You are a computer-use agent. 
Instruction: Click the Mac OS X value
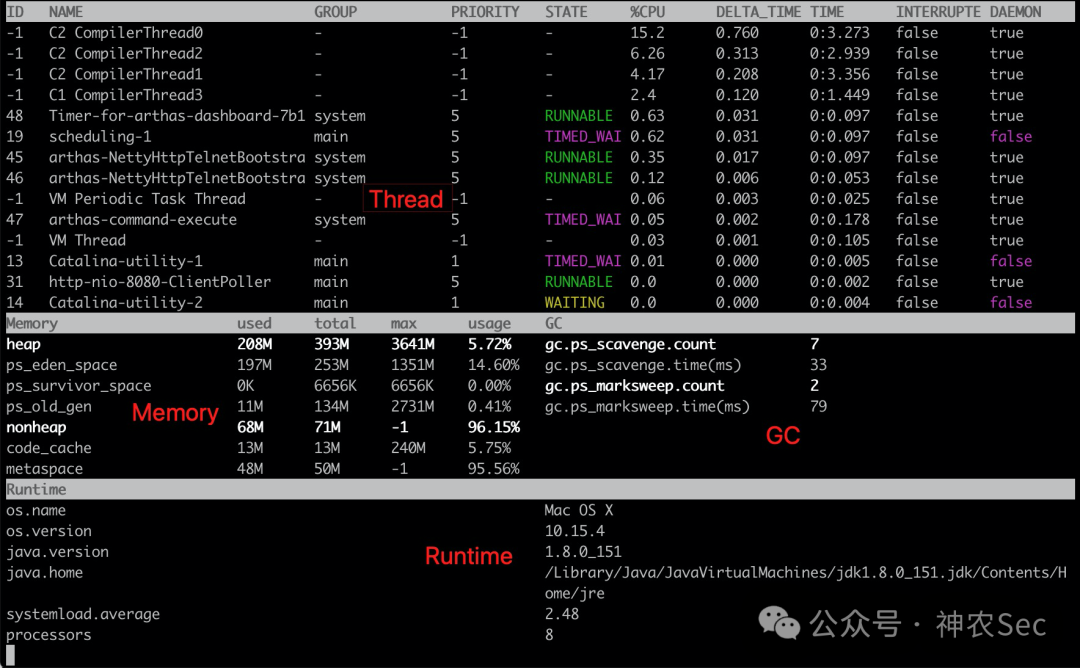click(x=579, y=510)
